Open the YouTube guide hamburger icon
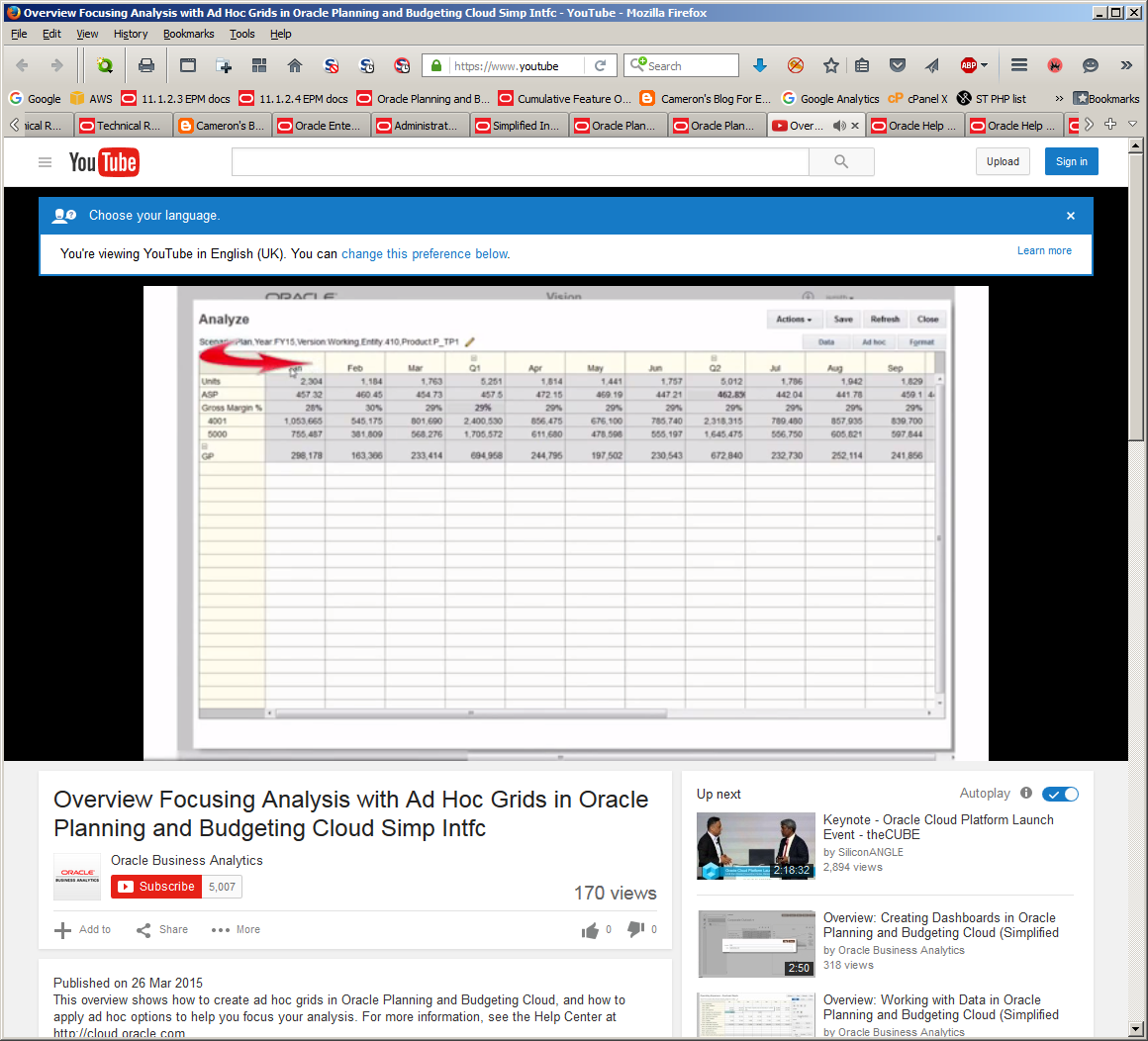The width and height of the screenshot is (1148, 1041). 45,161
